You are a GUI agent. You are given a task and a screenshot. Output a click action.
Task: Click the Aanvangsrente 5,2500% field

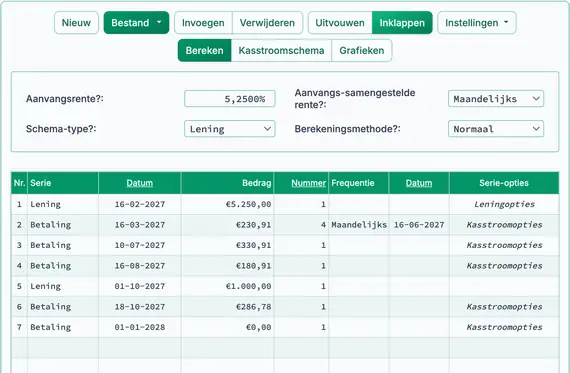point(230,99)
